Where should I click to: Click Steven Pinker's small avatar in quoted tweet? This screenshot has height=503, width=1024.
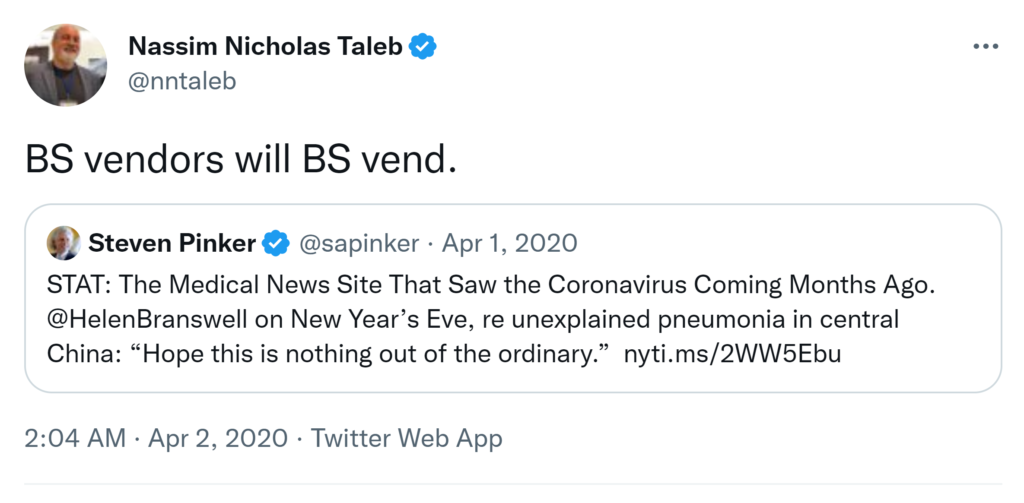click(61, 242)
